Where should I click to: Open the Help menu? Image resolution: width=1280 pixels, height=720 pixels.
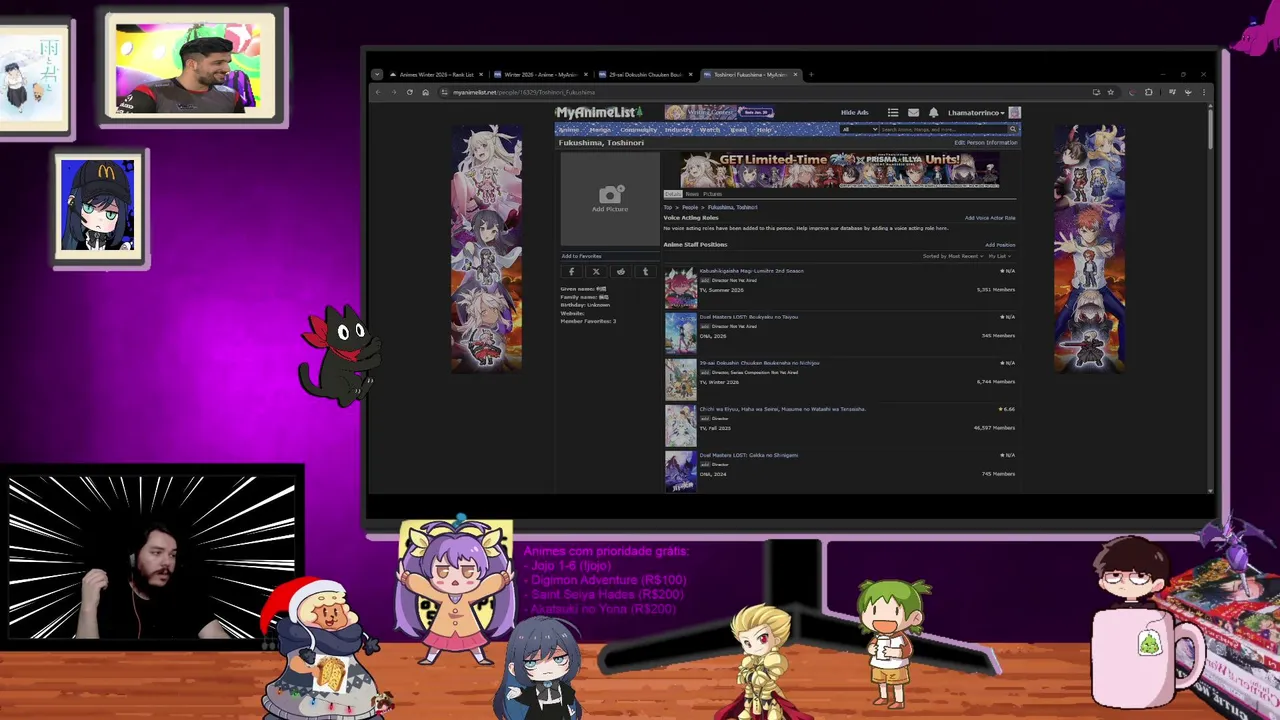pos(764,130)
